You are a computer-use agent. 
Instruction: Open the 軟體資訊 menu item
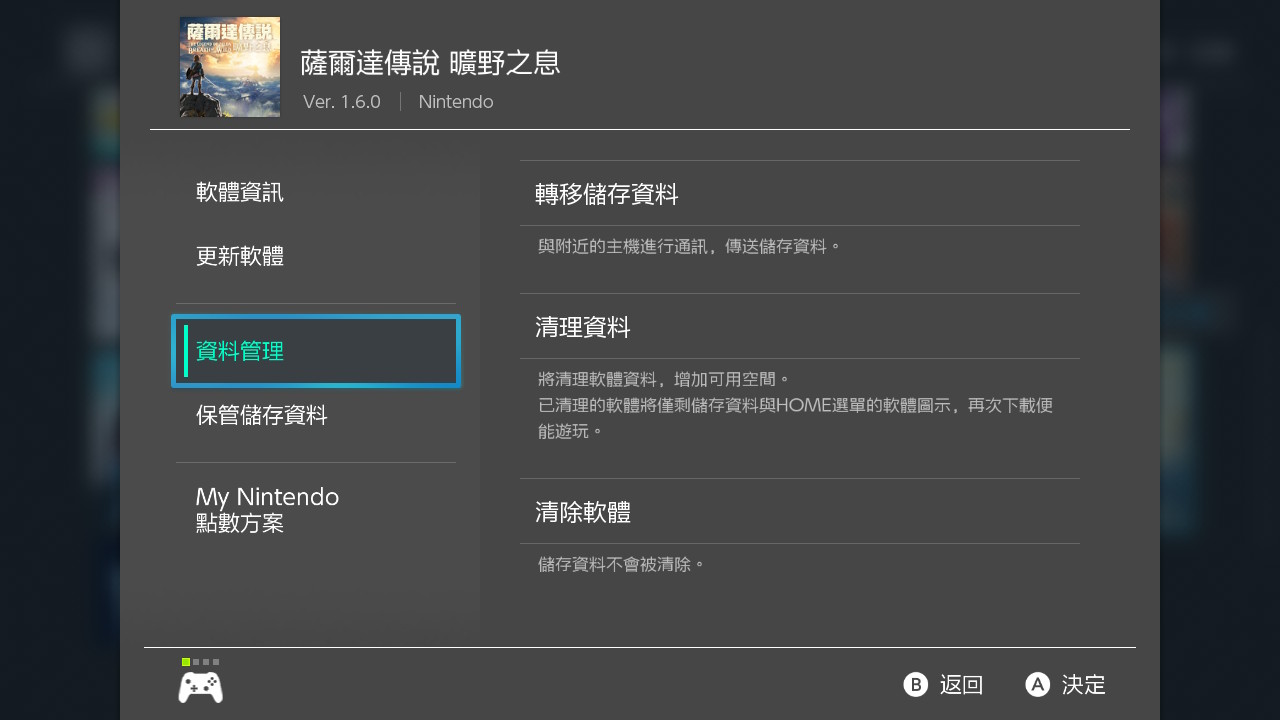315,192
